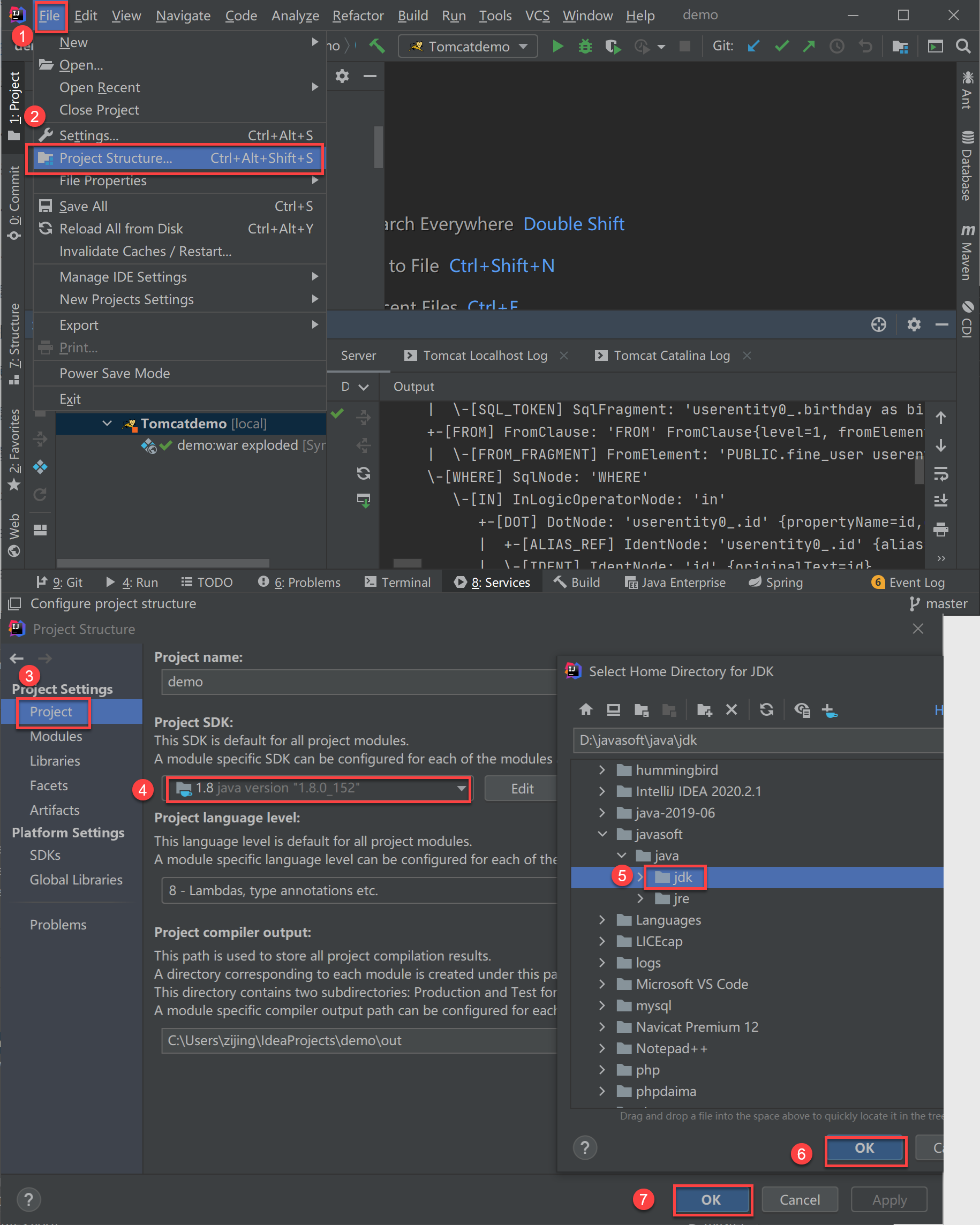Choose Invalidate Caches / Restart from File menu

[179, 251]
